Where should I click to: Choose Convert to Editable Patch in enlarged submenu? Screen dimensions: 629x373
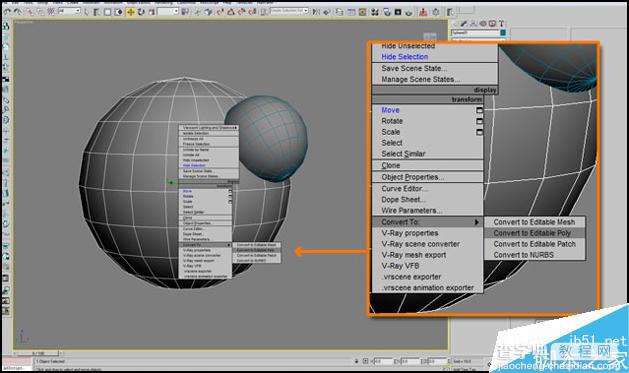[x=534, y=244]
